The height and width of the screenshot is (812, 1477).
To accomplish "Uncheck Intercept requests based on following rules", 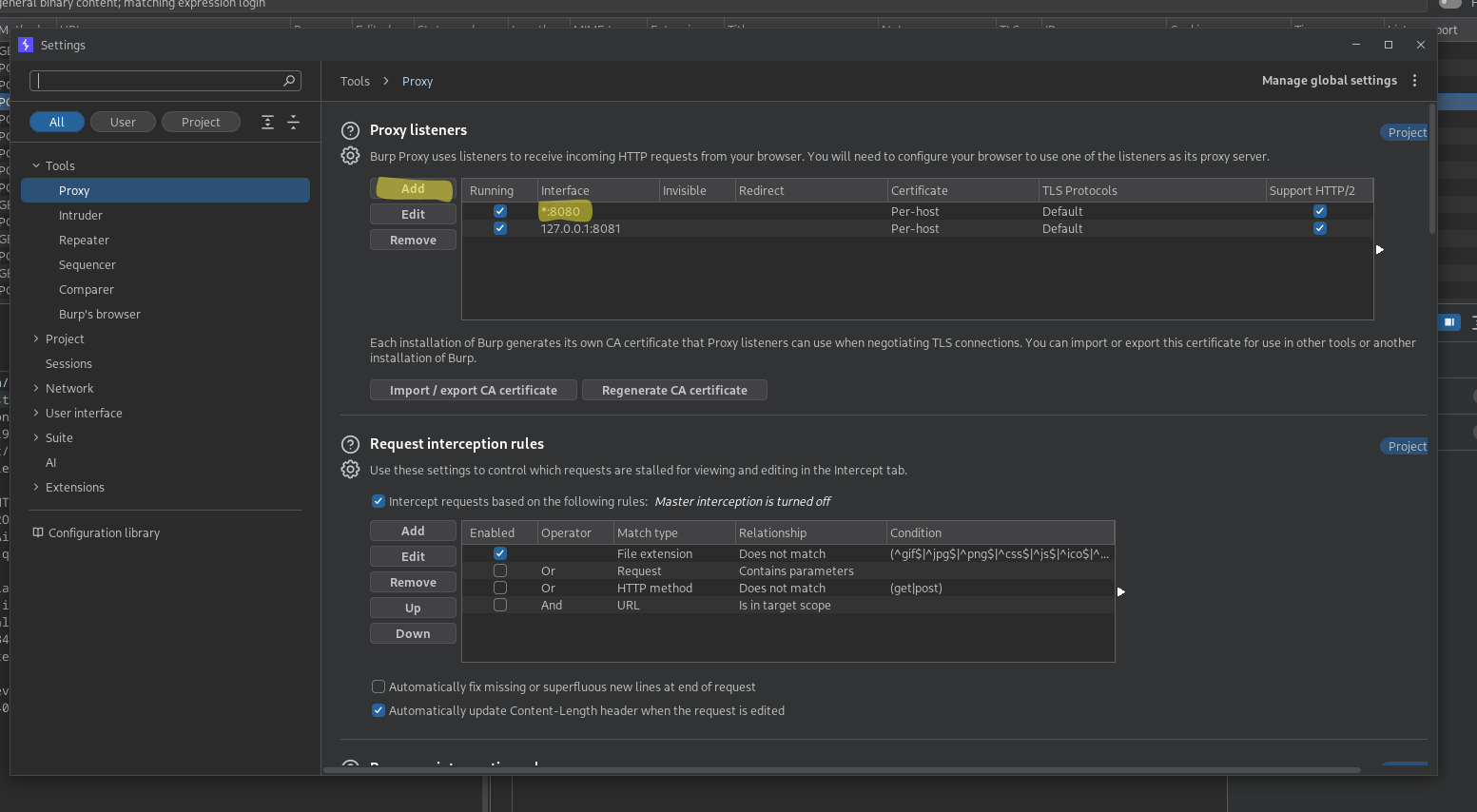I will point(379,501).
